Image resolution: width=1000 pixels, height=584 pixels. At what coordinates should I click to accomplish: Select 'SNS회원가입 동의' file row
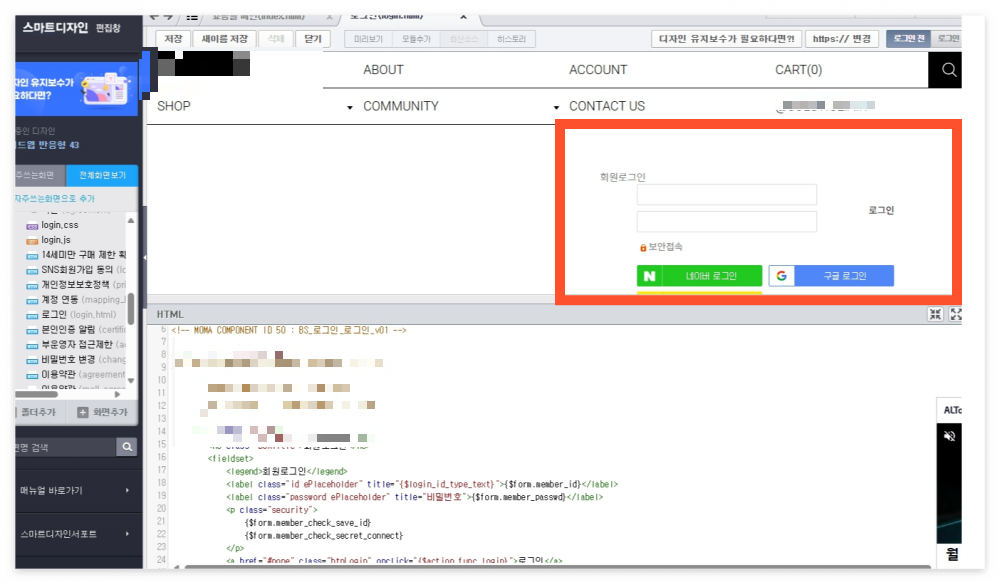(x=76, y=270)
